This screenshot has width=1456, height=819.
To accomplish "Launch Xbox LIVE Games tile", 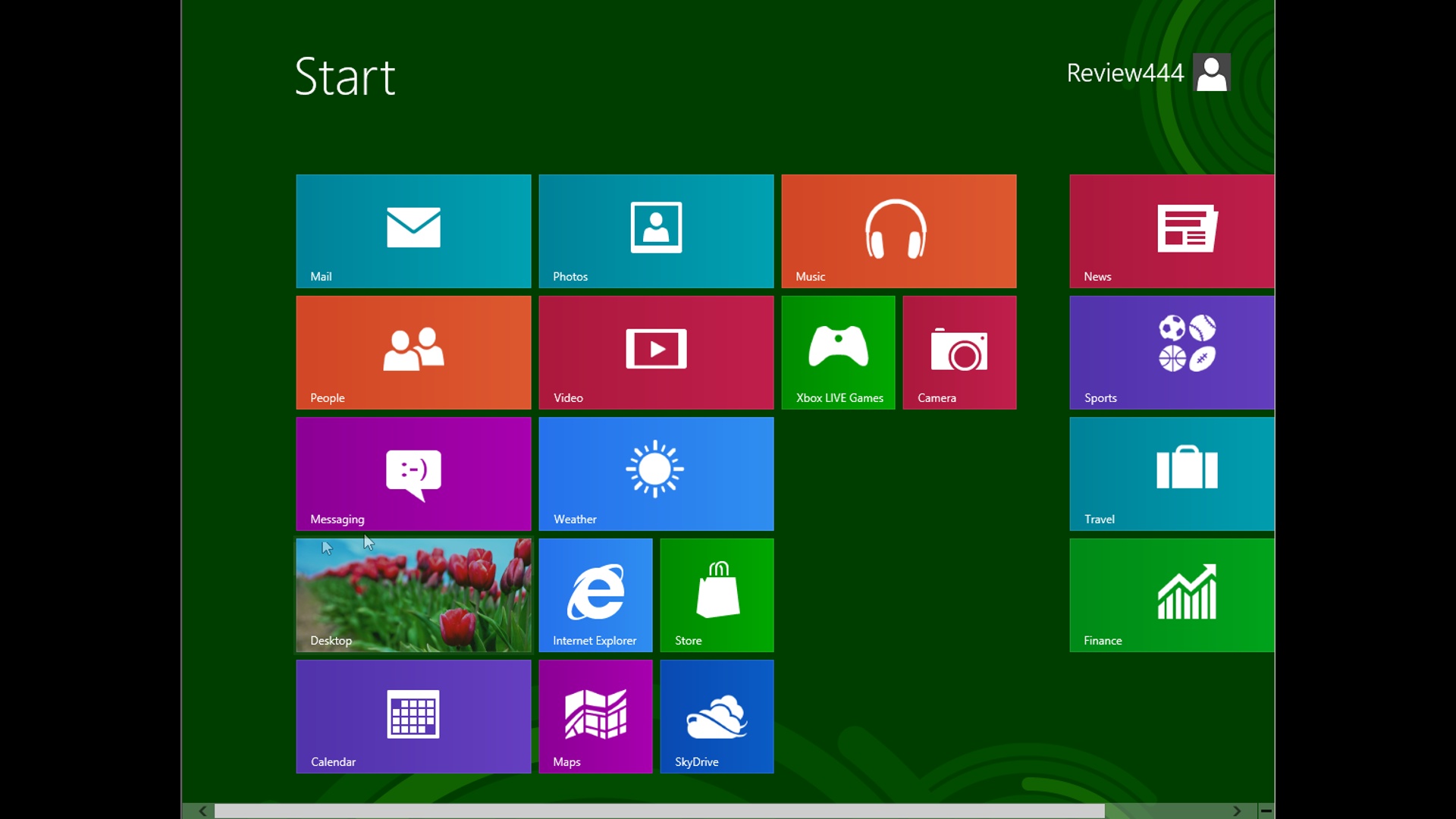I will tap(838, 352).
